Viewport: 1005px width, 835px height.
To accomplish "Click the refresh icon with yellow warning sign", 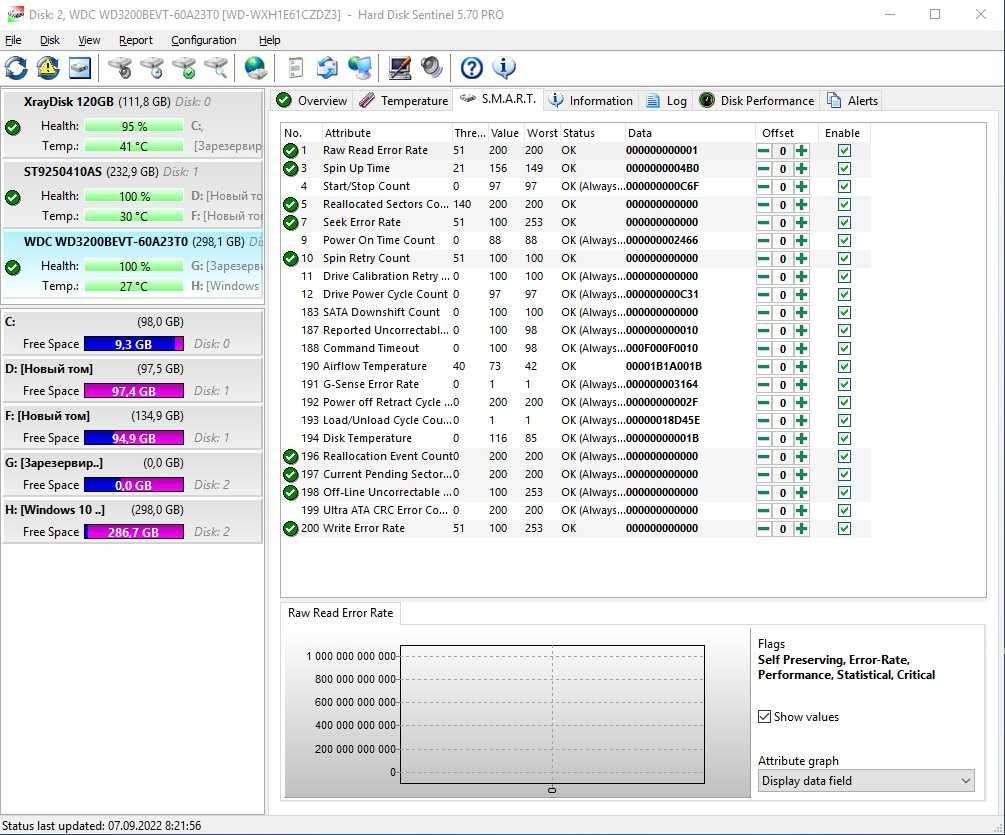I will [x=48, y=68].
